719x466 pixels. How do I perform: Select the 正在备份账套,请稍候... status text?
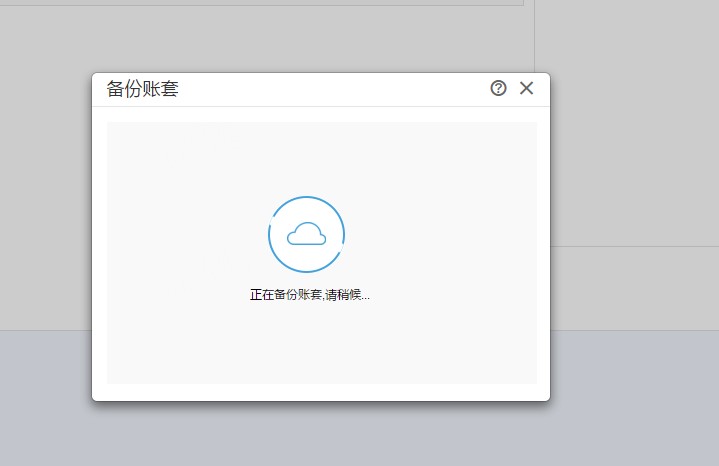click(310, 294)
